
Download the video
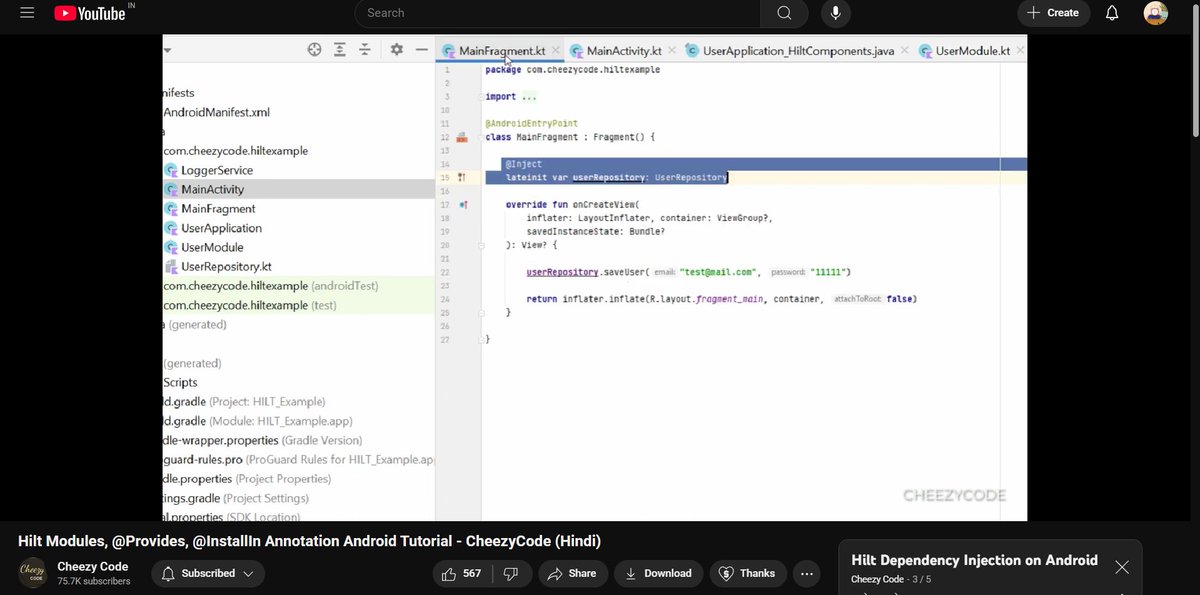(658, 573)
